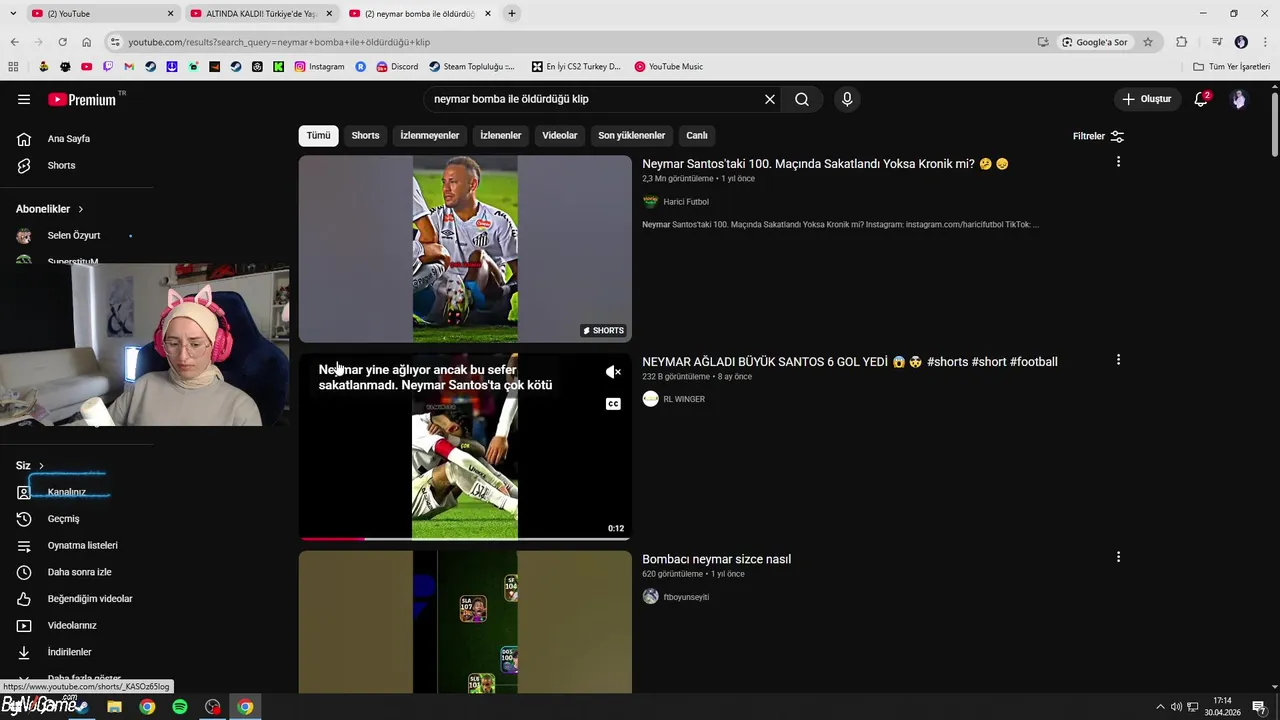Click the YouTube Premium logo
Screen dimensions: 1280x720
click(x=82, y=99)
